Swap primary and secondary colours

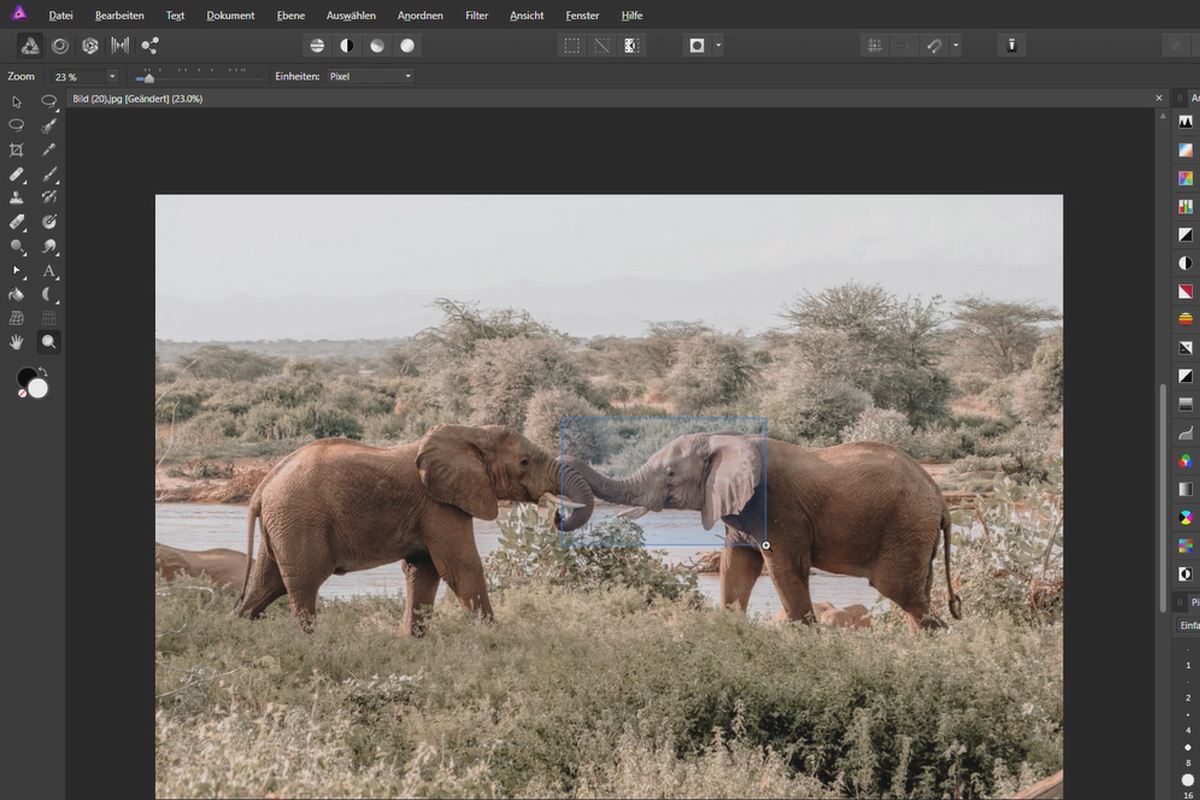43,372
